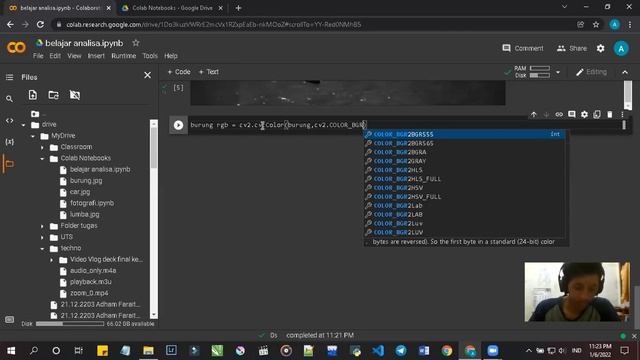Open the terminal icon at sidebar bottom
Screen dimensions: 640x360
pyautogui.click(x=9, y=319)
